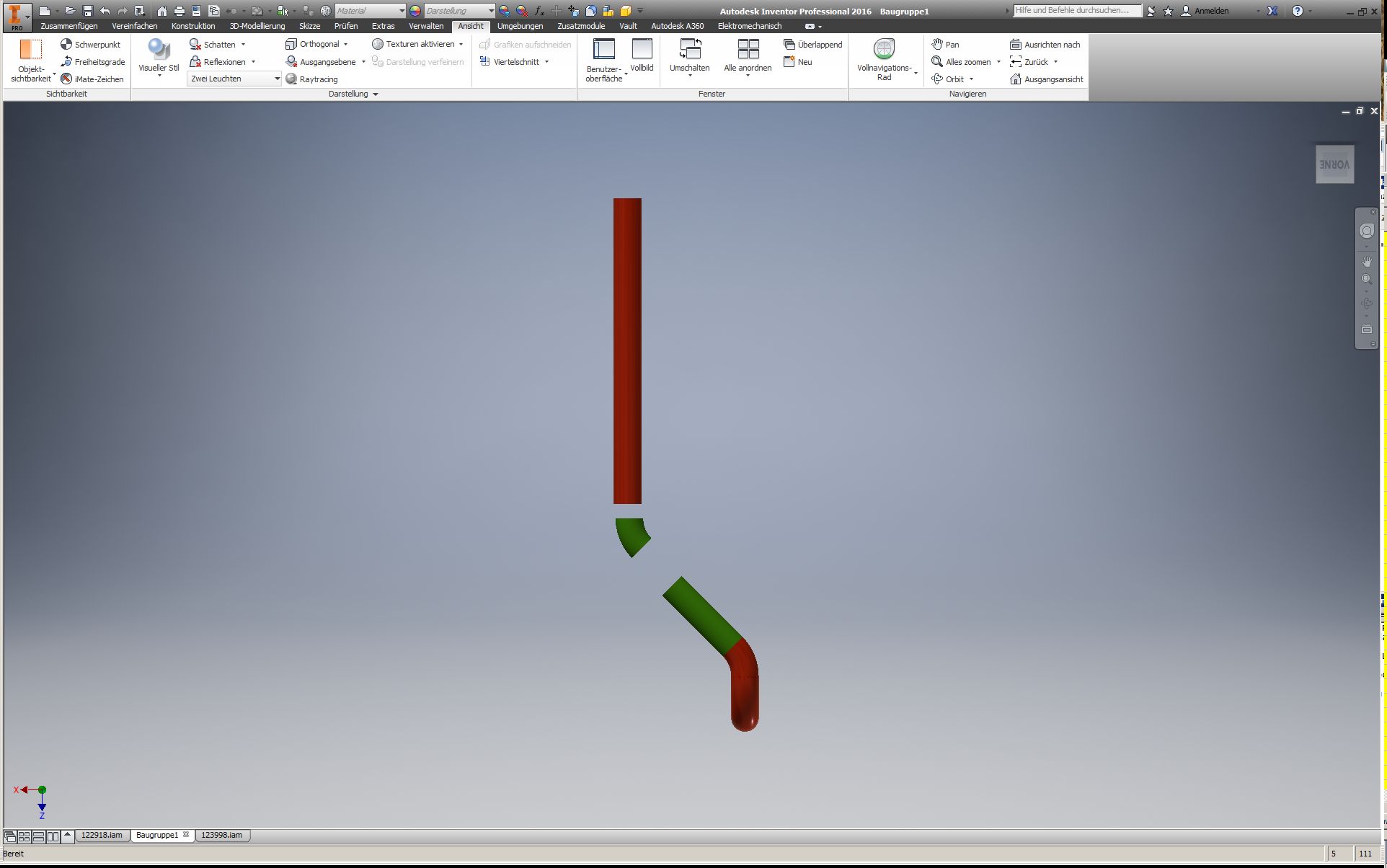1387x868 pixels.
Task: Expand the Darstellung panel arrow
Action: coord(376,94)
